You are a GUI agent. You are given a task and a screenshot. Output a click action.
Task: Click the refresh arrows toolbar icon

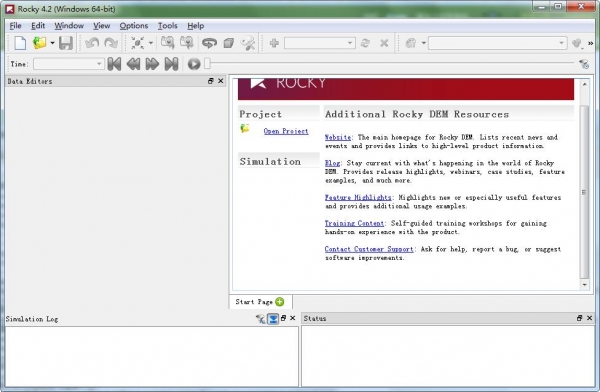tap(365, 43)
